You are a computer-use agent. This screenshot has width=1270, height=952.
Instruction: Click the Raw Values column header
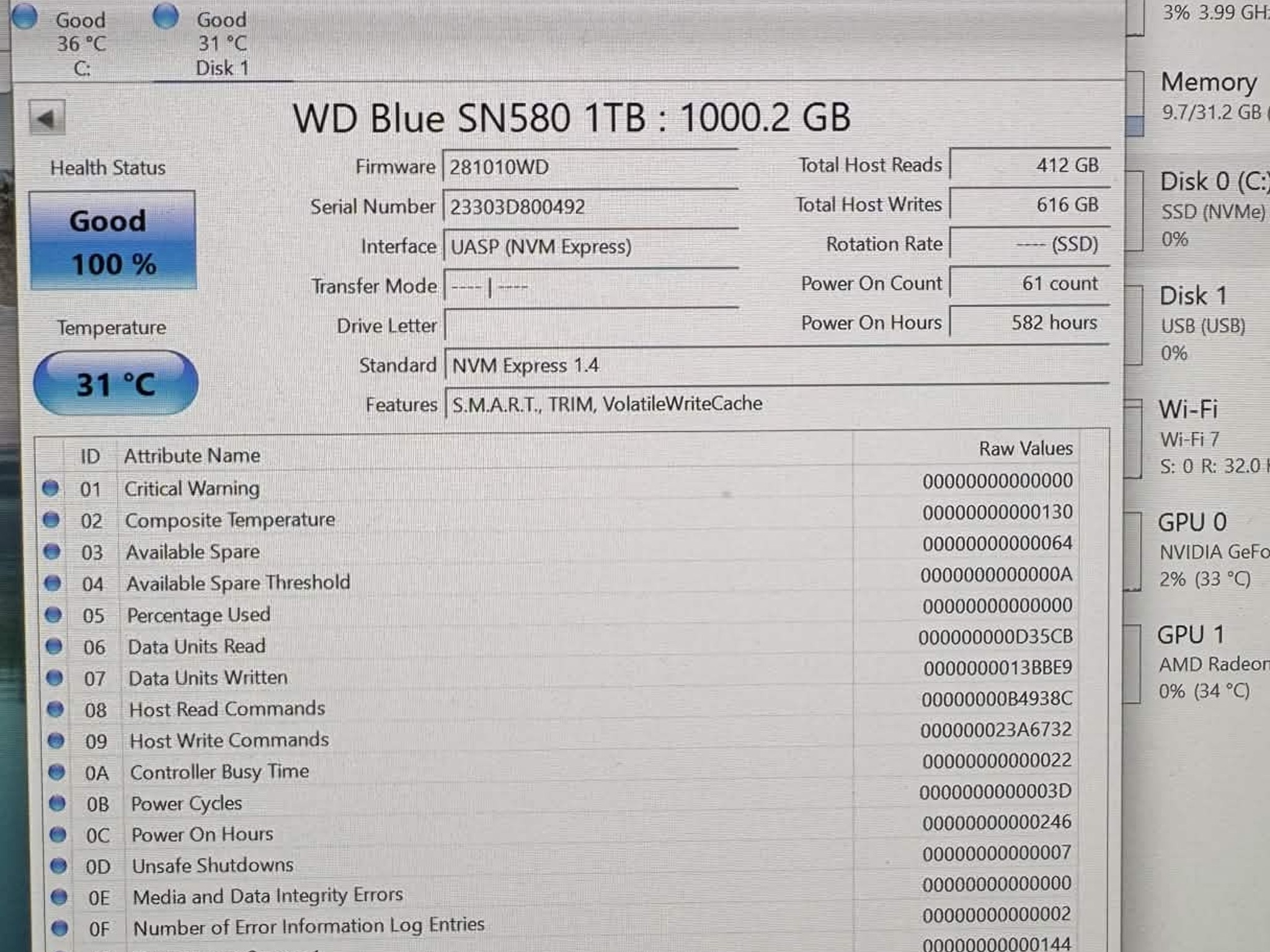point(1026,448)
